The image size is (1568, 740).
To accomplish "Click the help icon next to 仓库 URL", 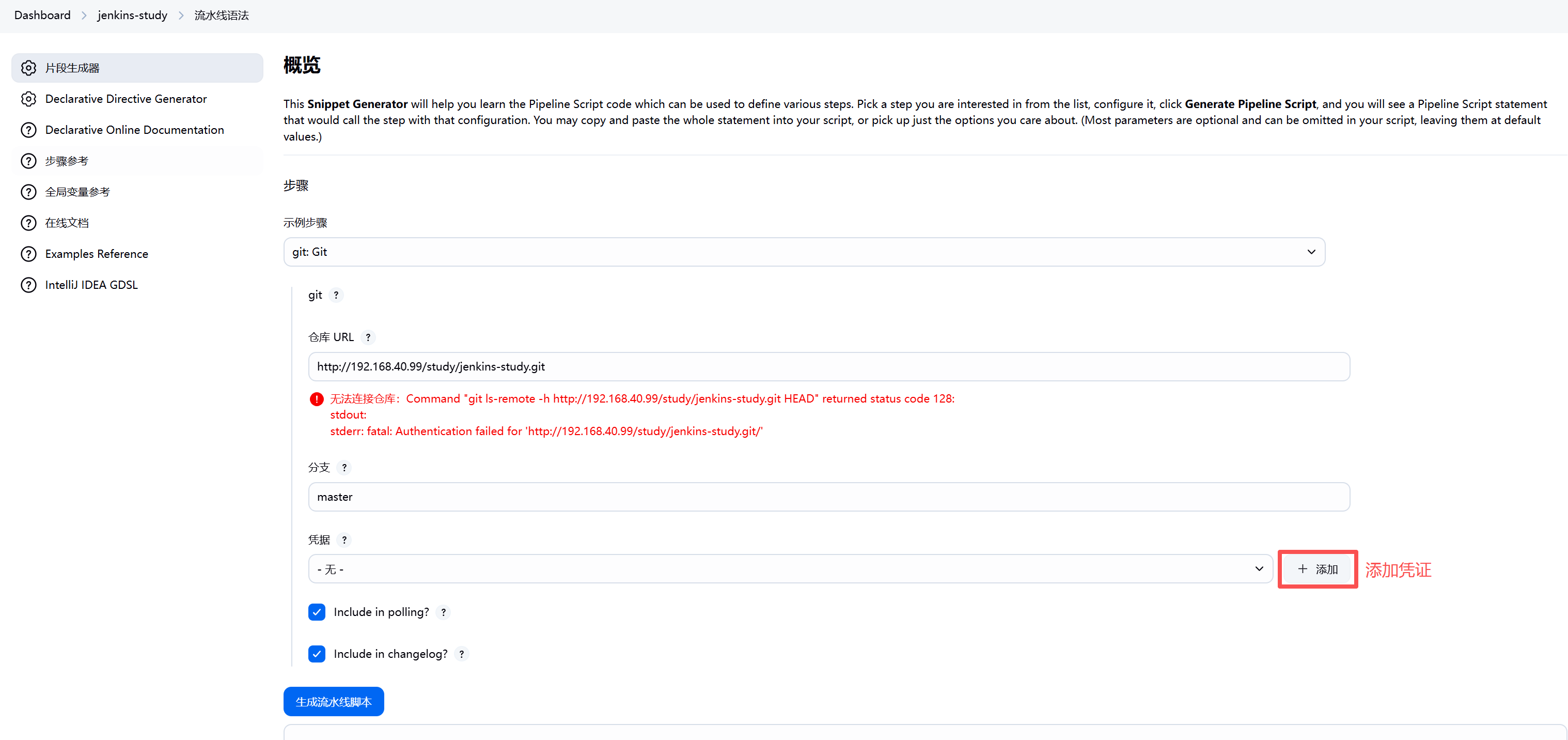I will click(x=368, y=337).
